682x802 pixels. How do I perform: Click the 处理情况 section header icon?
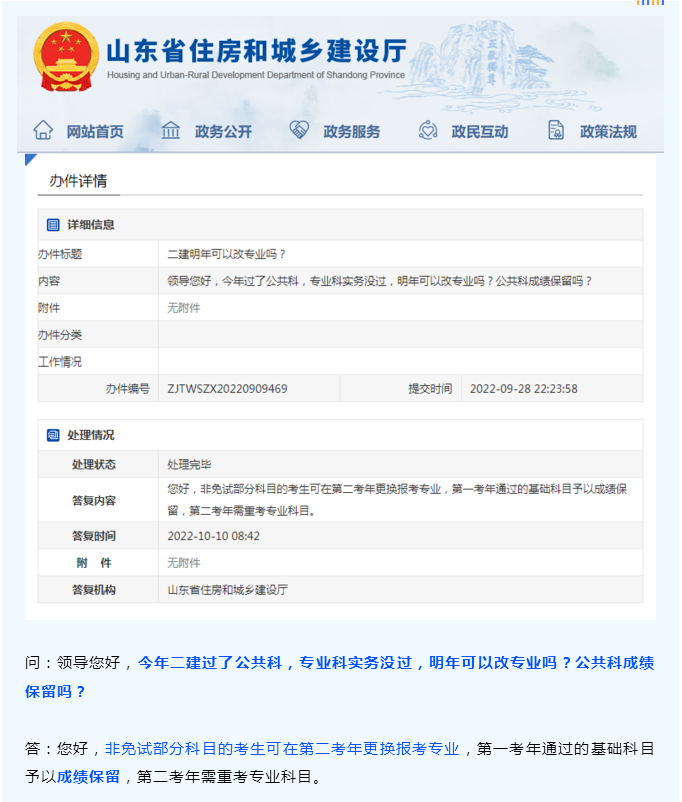[x=53, y=435]
